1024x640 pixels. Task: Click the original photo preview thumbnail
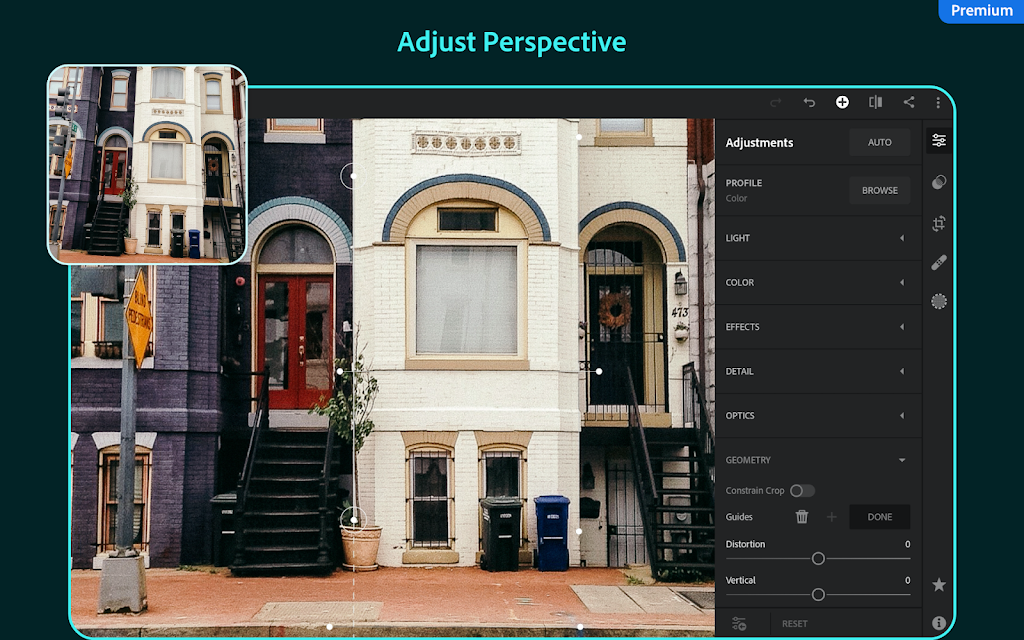pos(148,164)
